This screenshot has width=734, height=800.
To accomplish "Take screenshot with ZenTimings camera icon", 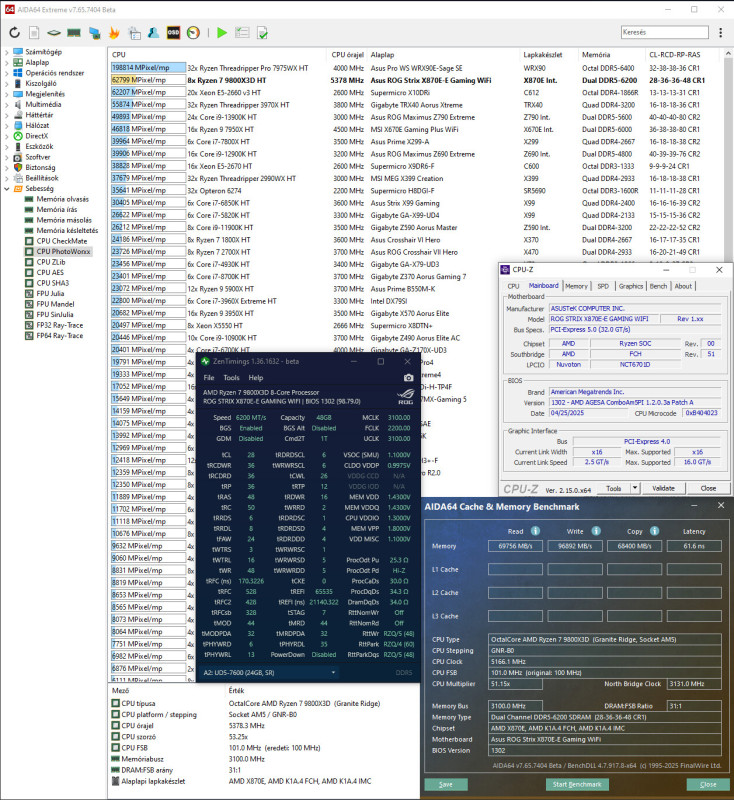I will (409, 378).
